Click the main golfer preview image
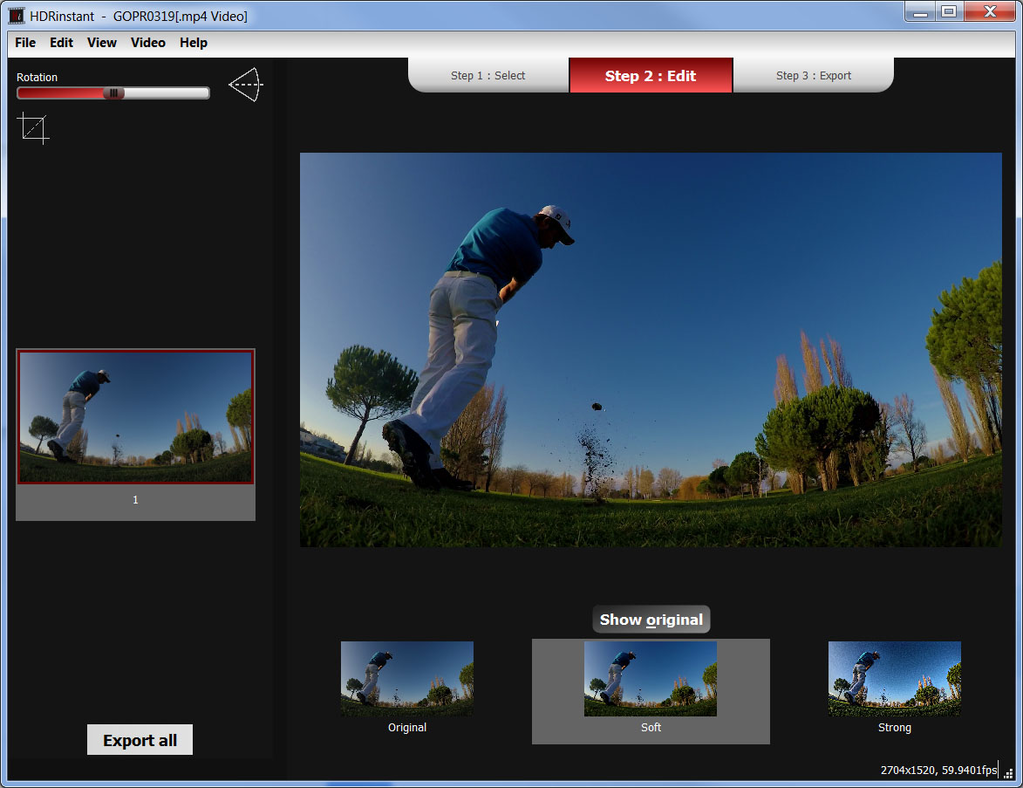Viewport: 1023px width, 788px height. point(650,350)
